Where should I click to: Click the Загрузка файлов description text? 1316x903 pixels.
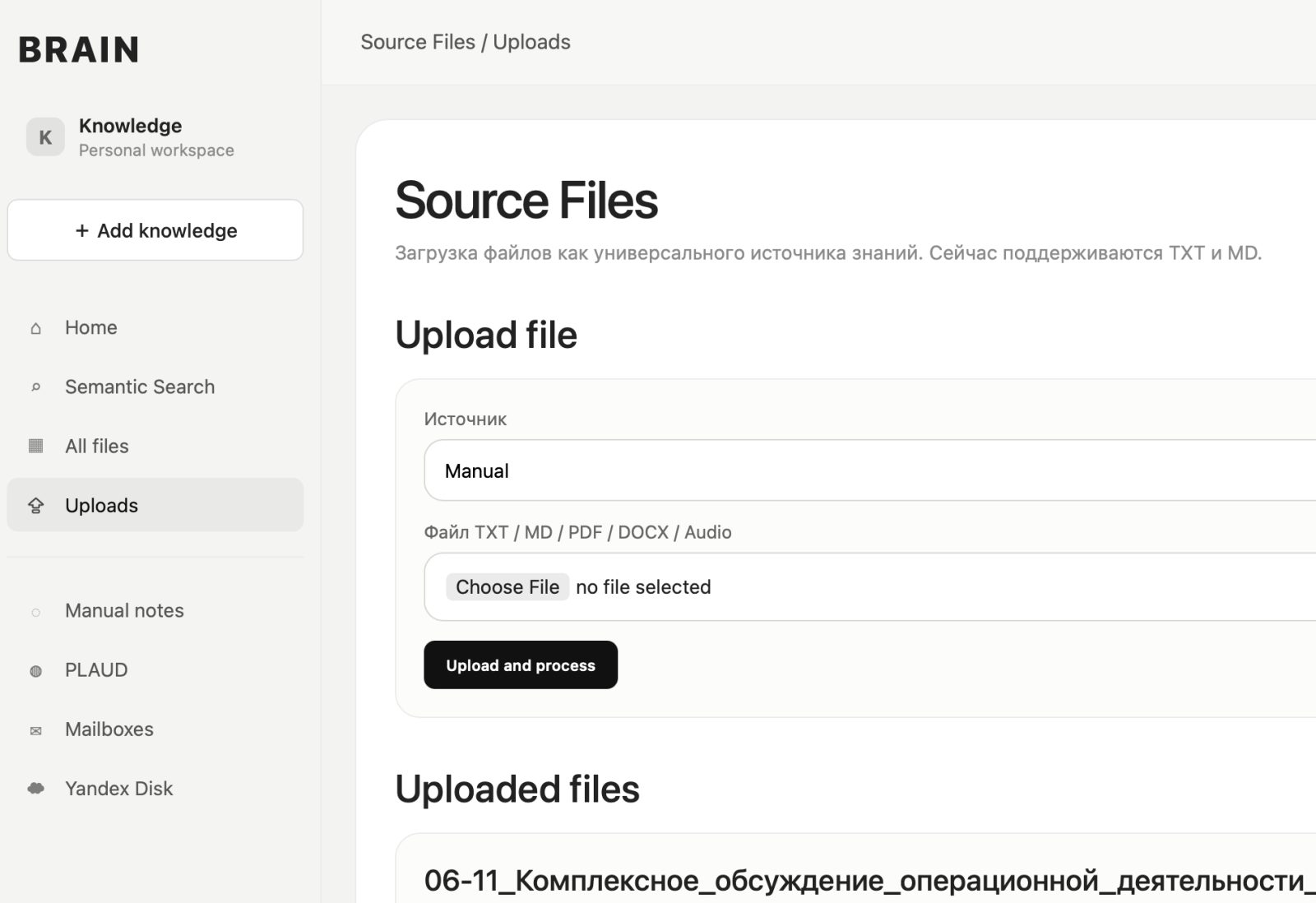828,252
